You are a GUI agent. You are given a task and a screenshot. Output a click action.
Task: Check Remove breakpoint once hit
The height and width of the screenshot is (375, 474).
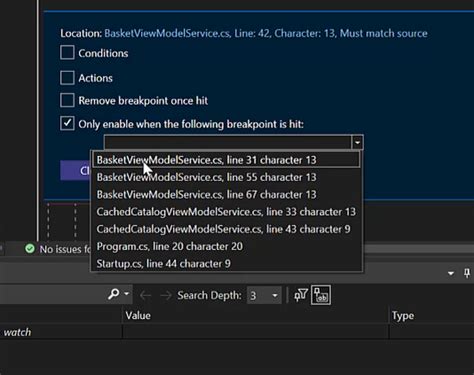tap(67, 100)
